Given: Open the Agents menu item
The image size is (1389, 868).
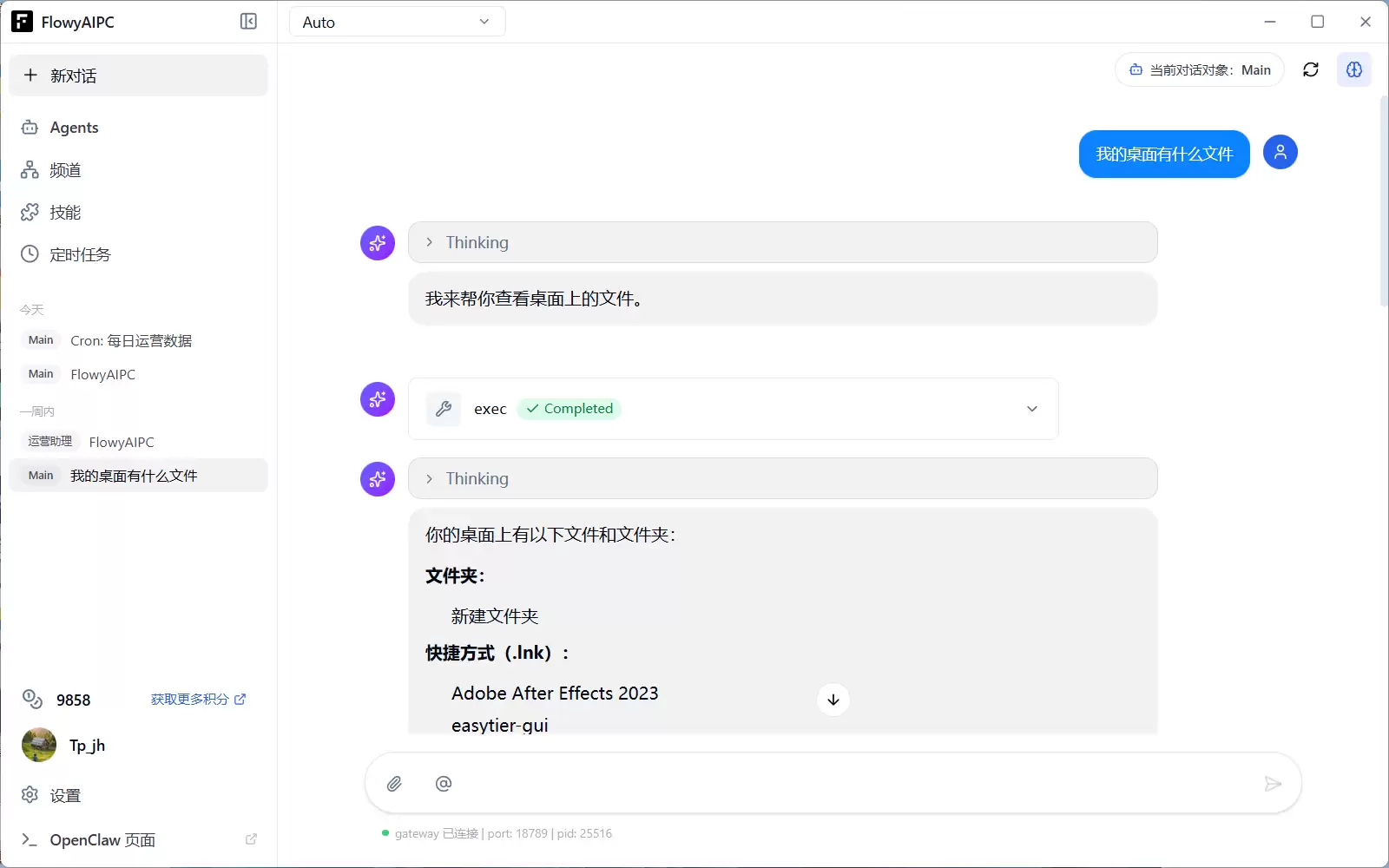Looking at the screenshot, I should (74, 128).
